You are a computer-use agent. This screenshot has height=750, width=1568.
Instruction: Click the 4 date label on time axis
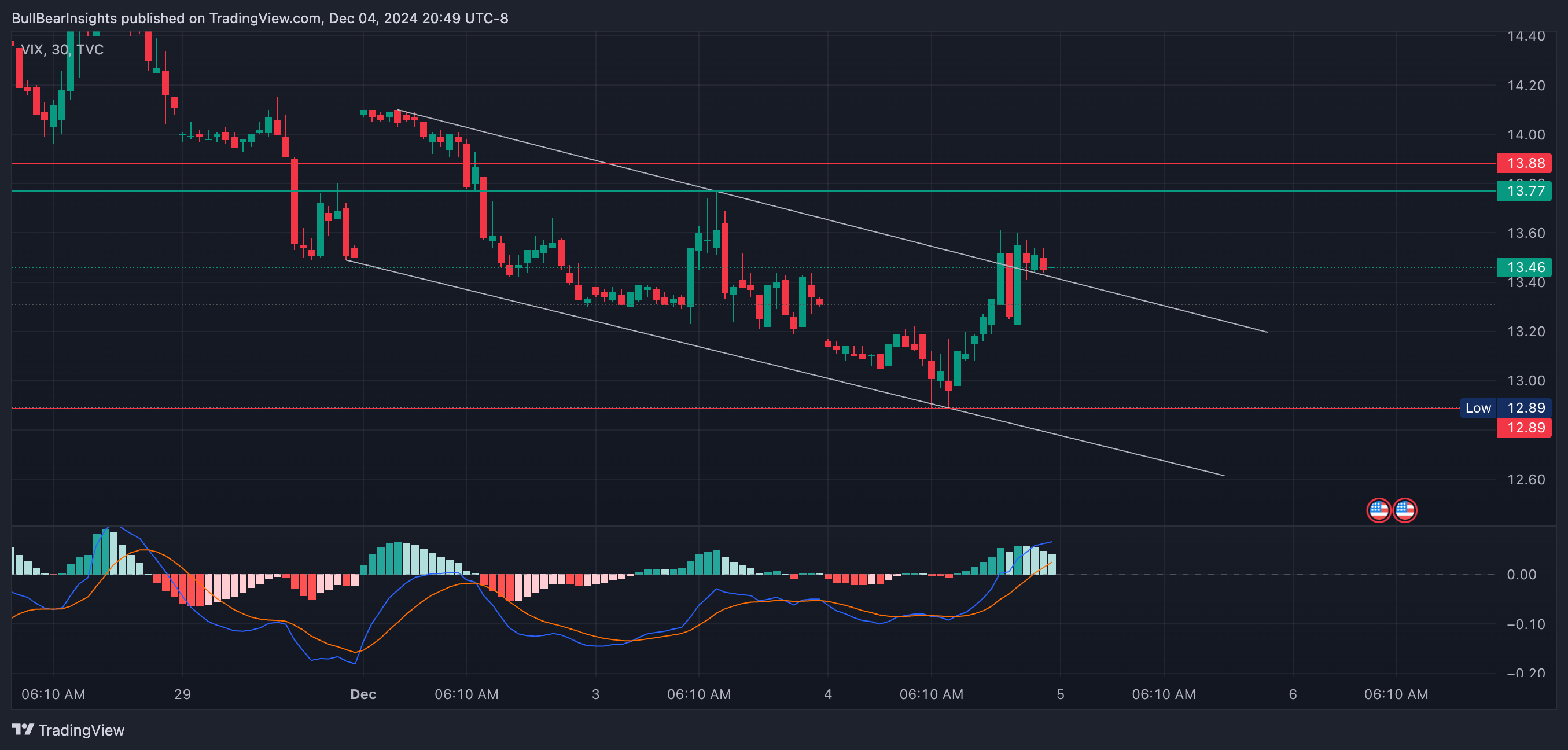pyautogui.click(x=828, y=694)
